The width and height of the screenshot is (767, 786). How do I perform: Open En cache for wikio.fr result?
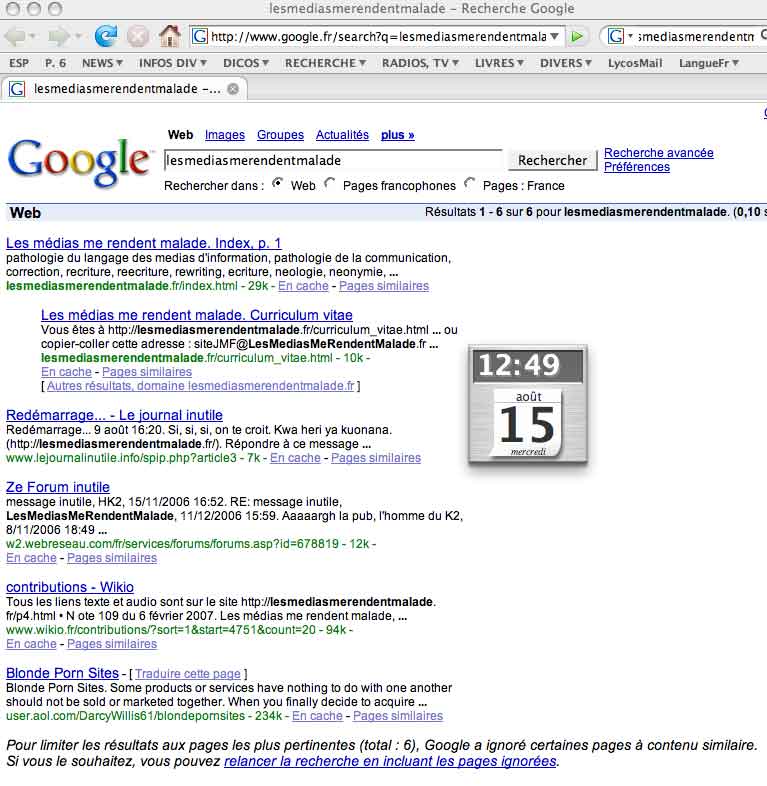coord(31,644)
